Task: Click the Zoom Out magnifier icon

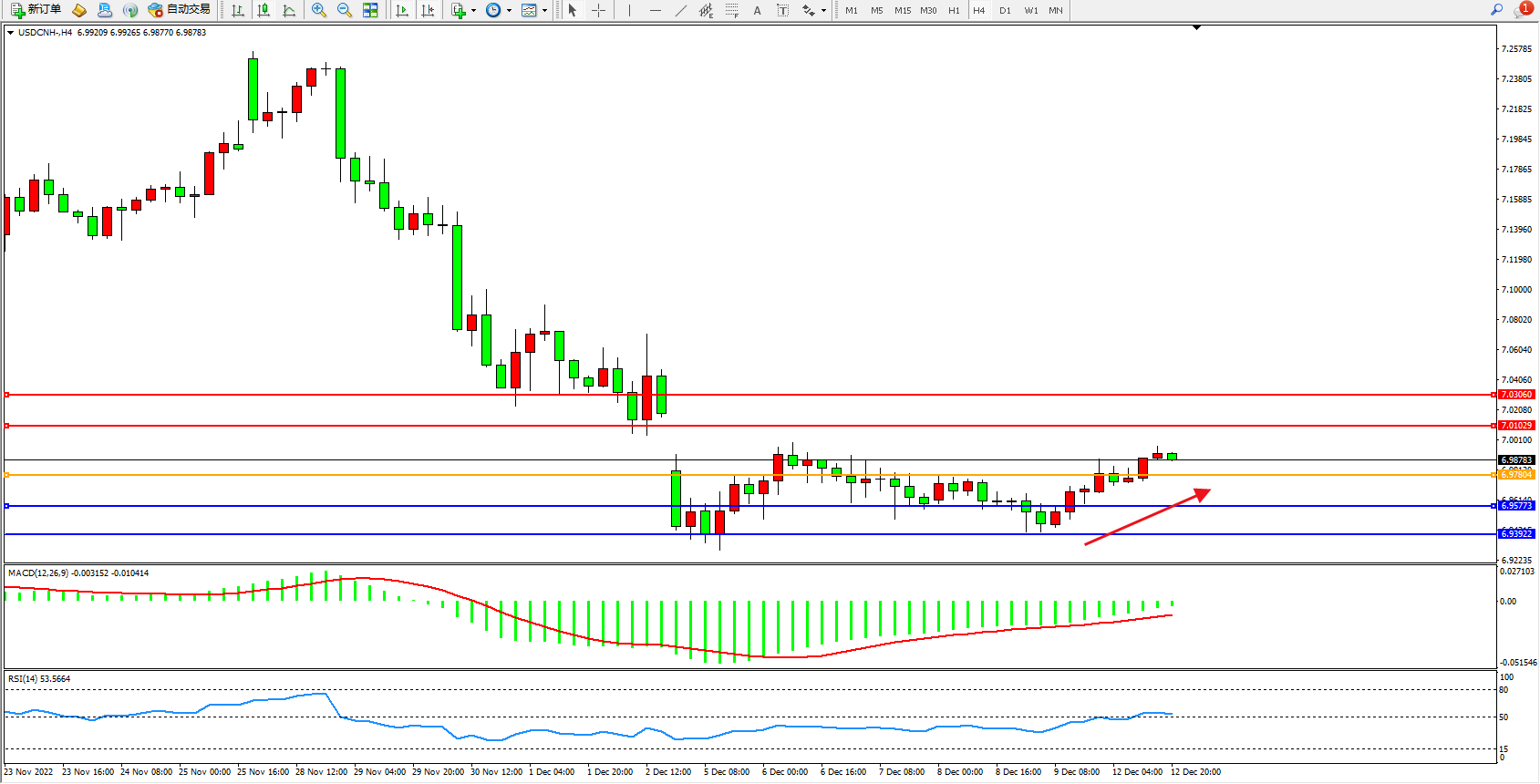Action: 345,10
